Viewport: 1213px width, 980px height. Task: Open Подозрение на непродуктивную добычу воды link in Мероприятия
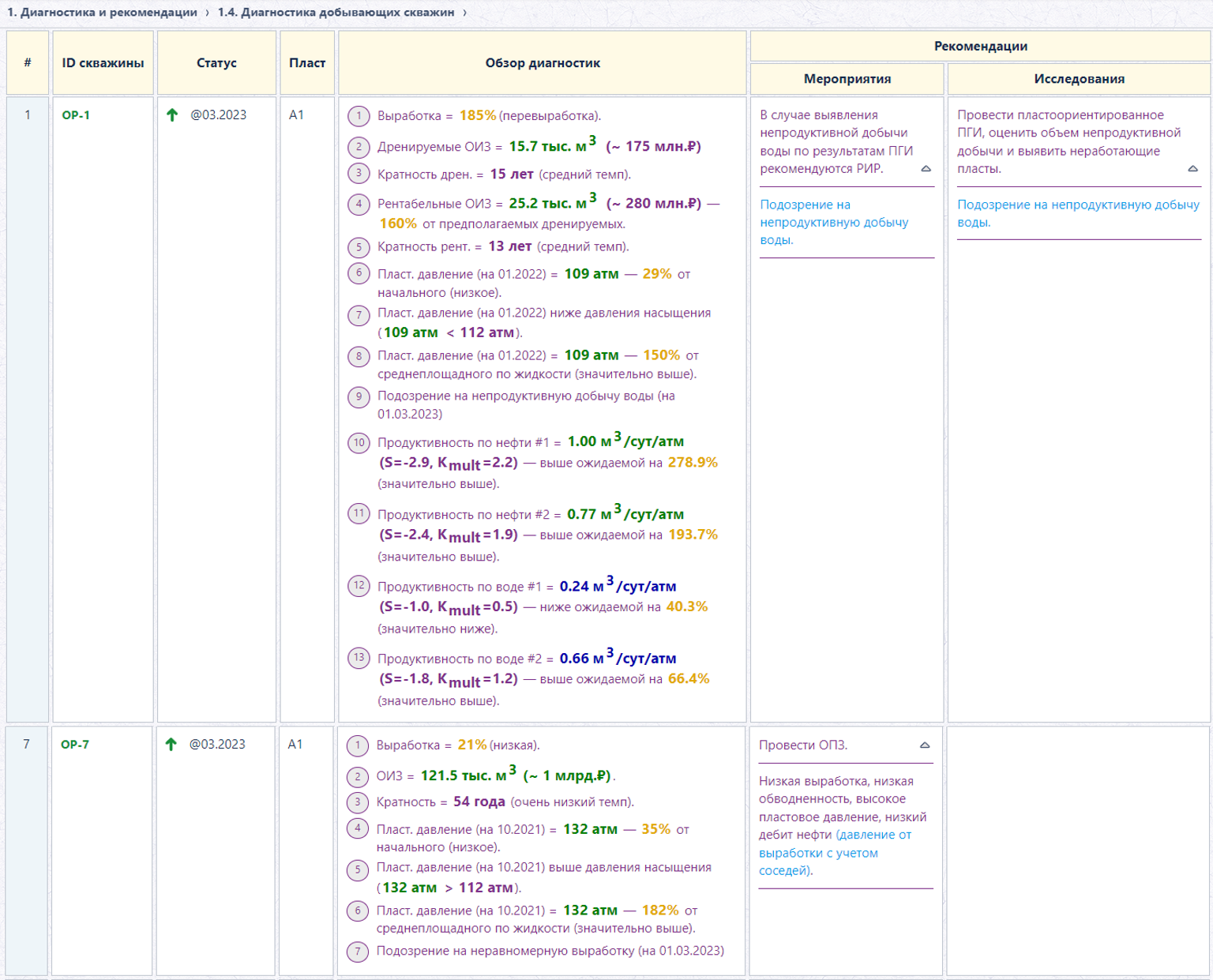[x=834, y=223]
